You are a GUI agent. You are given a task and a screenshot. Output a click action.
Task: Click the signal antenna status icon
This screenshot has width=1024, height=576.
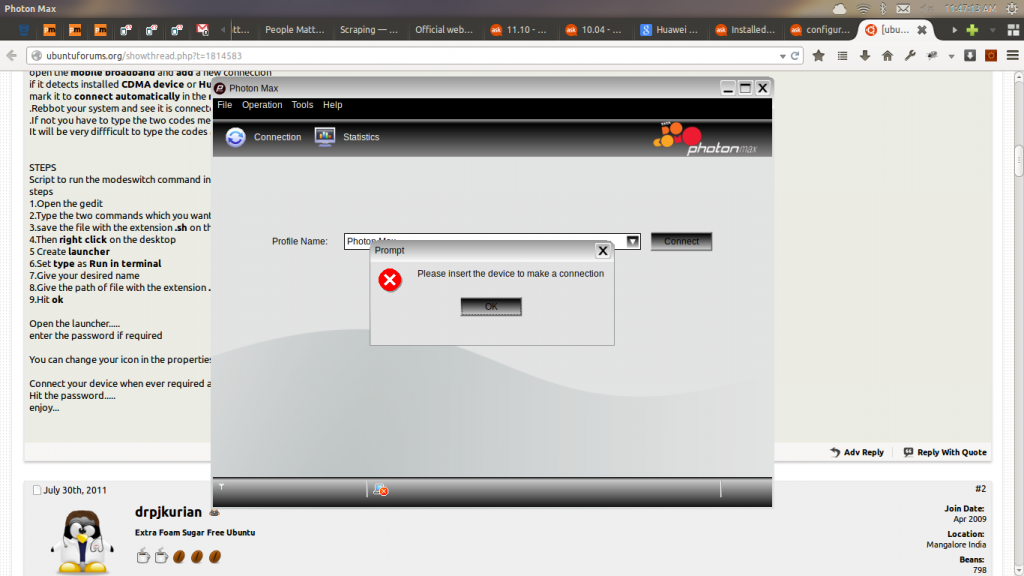pyautogui.click(x=221, y=487)
